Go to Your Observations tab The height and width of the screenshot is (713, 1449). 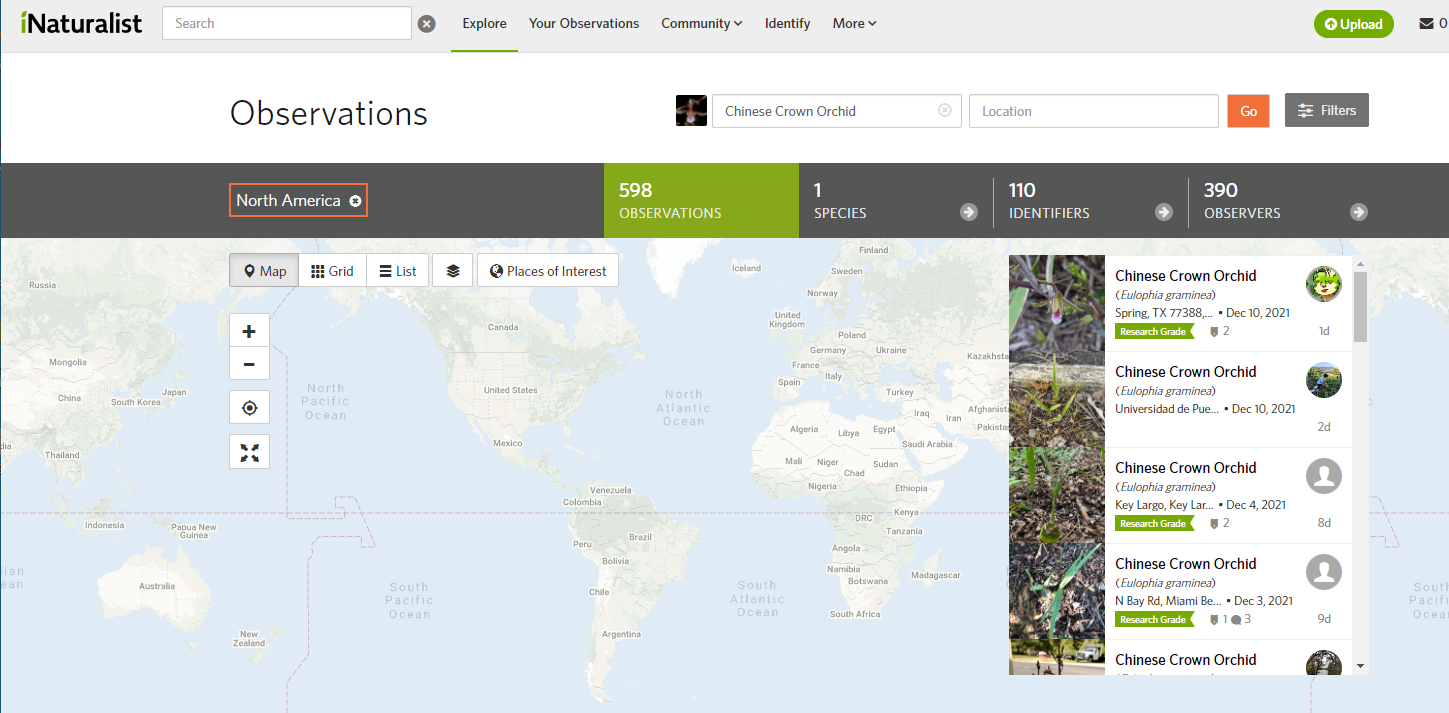tap(583, 23)
